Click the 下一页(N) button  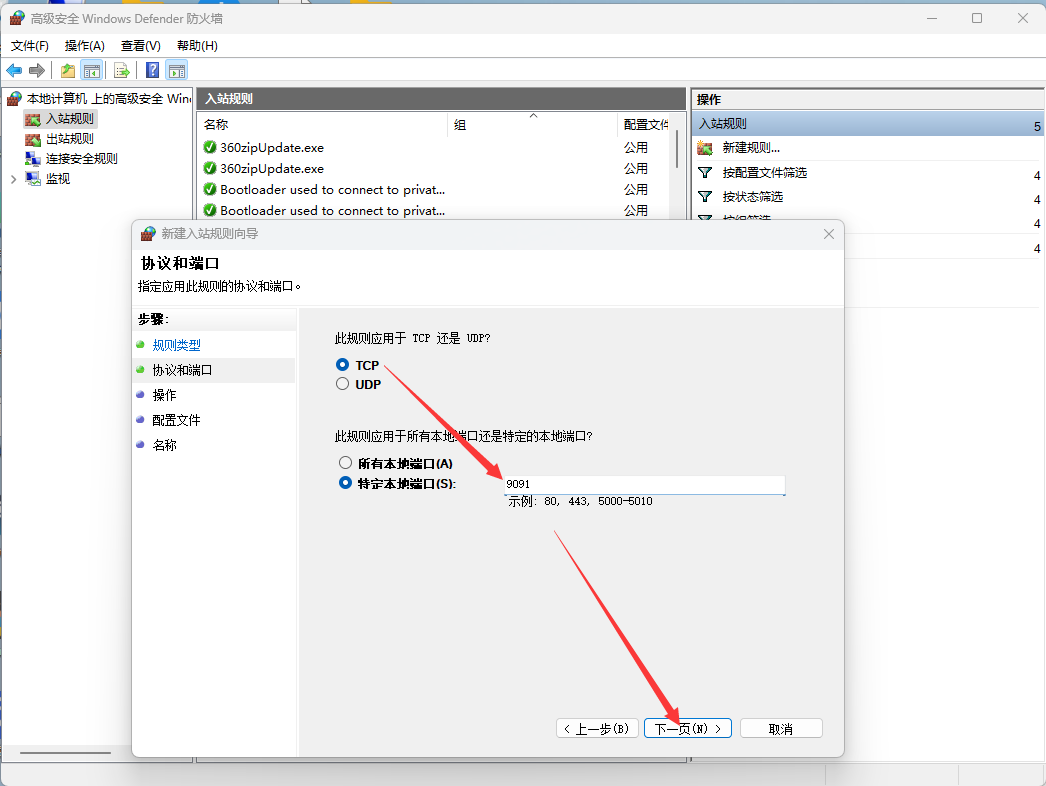pos(688,729)
